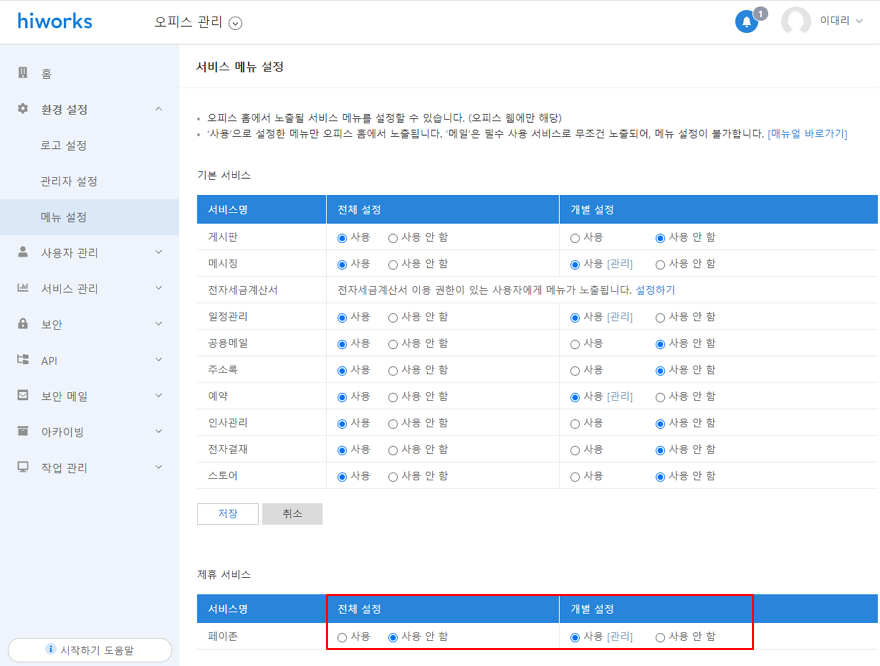Expand the 보안 chevron

click(159, 324)
